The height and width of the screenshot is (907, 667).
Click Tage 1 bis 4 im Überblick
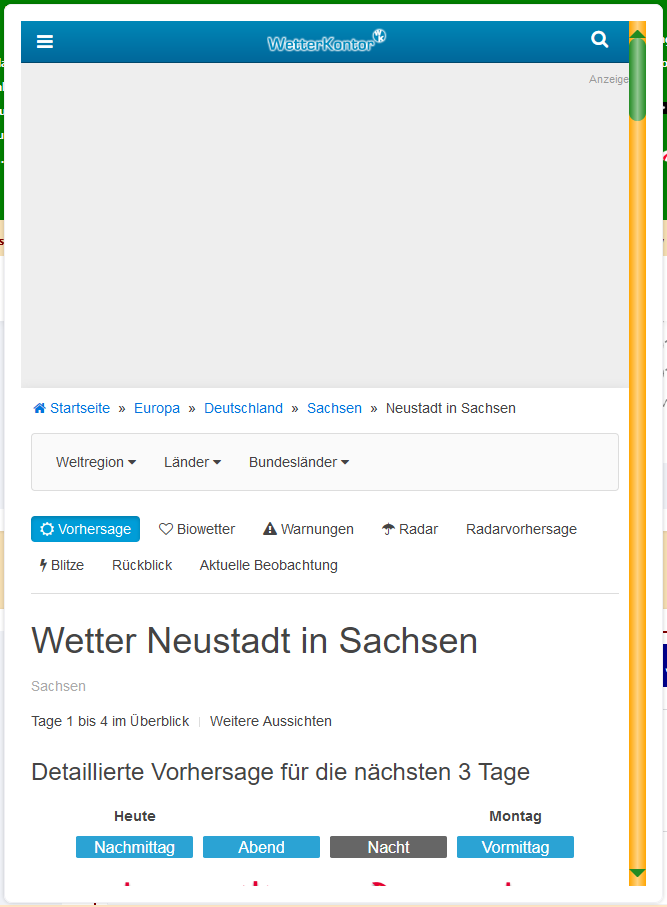[110, 721]
